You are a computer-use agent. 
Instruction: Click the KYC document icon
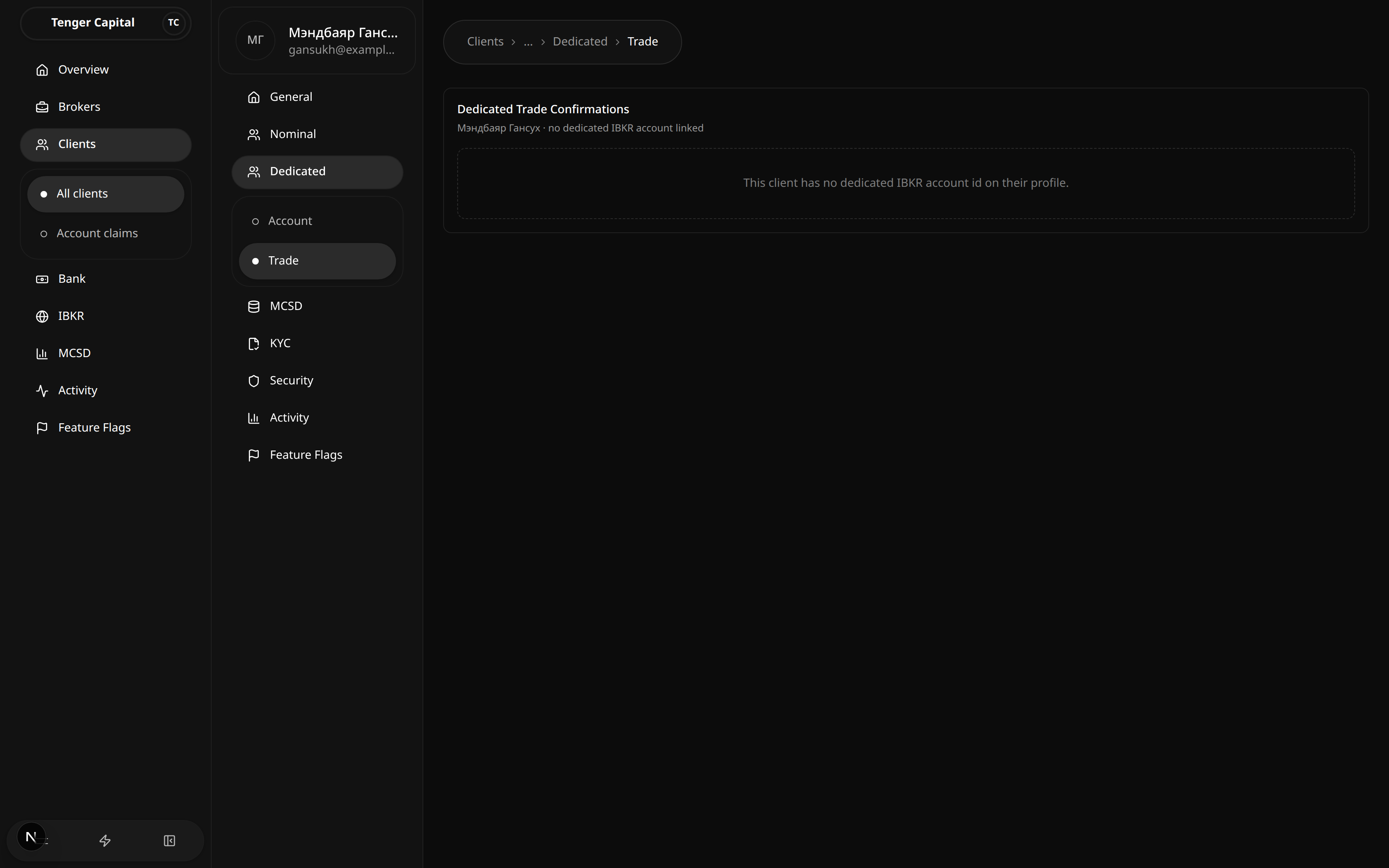point(254,344)
